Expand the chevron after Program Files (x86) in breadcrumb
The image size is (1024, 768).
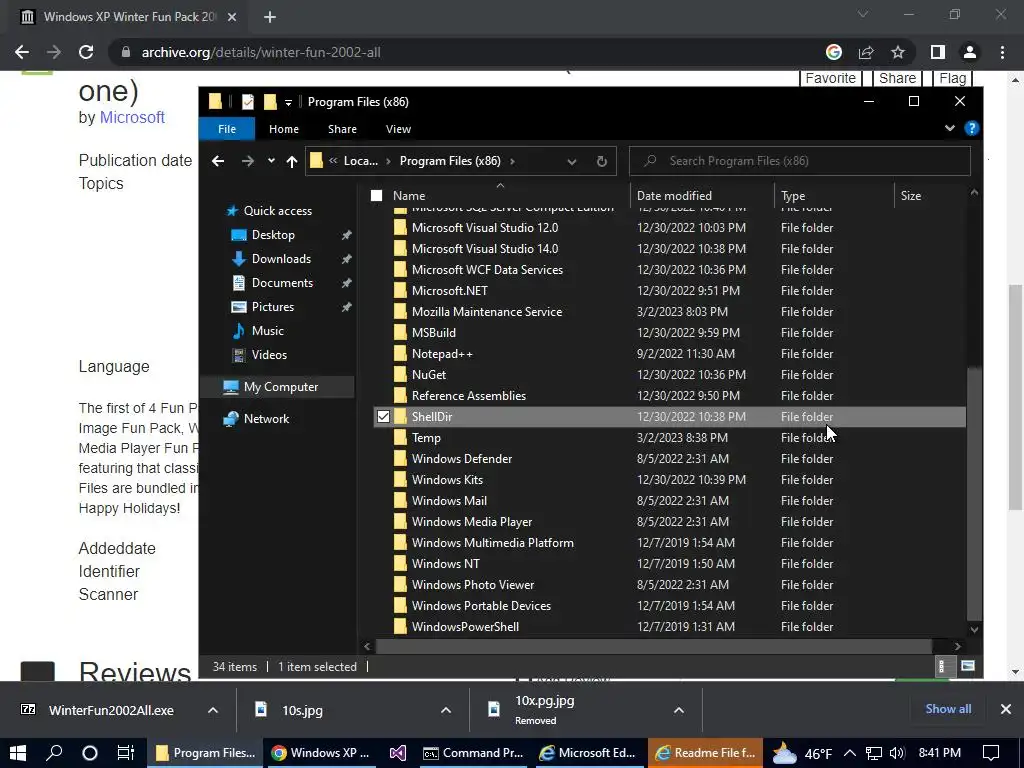512,161
